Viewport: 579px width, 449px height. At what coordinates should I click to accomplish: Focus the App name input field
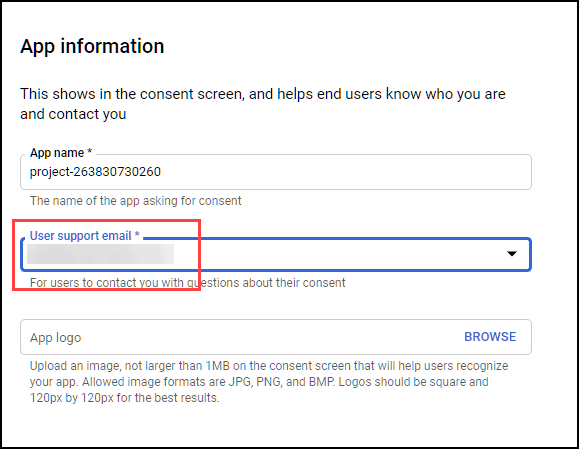276,172
